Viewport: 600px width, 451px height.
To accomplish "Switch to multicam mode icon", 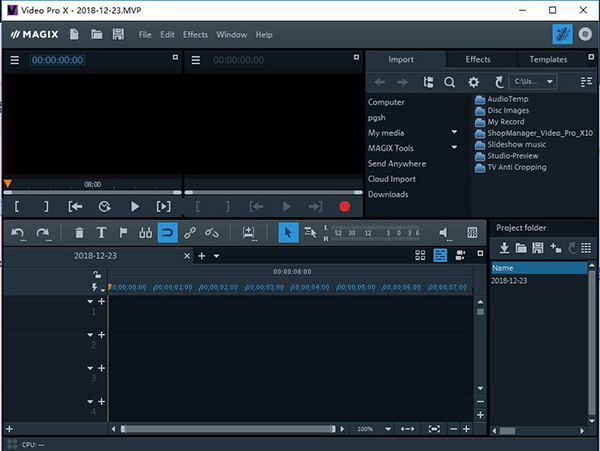I will [460, 255].
